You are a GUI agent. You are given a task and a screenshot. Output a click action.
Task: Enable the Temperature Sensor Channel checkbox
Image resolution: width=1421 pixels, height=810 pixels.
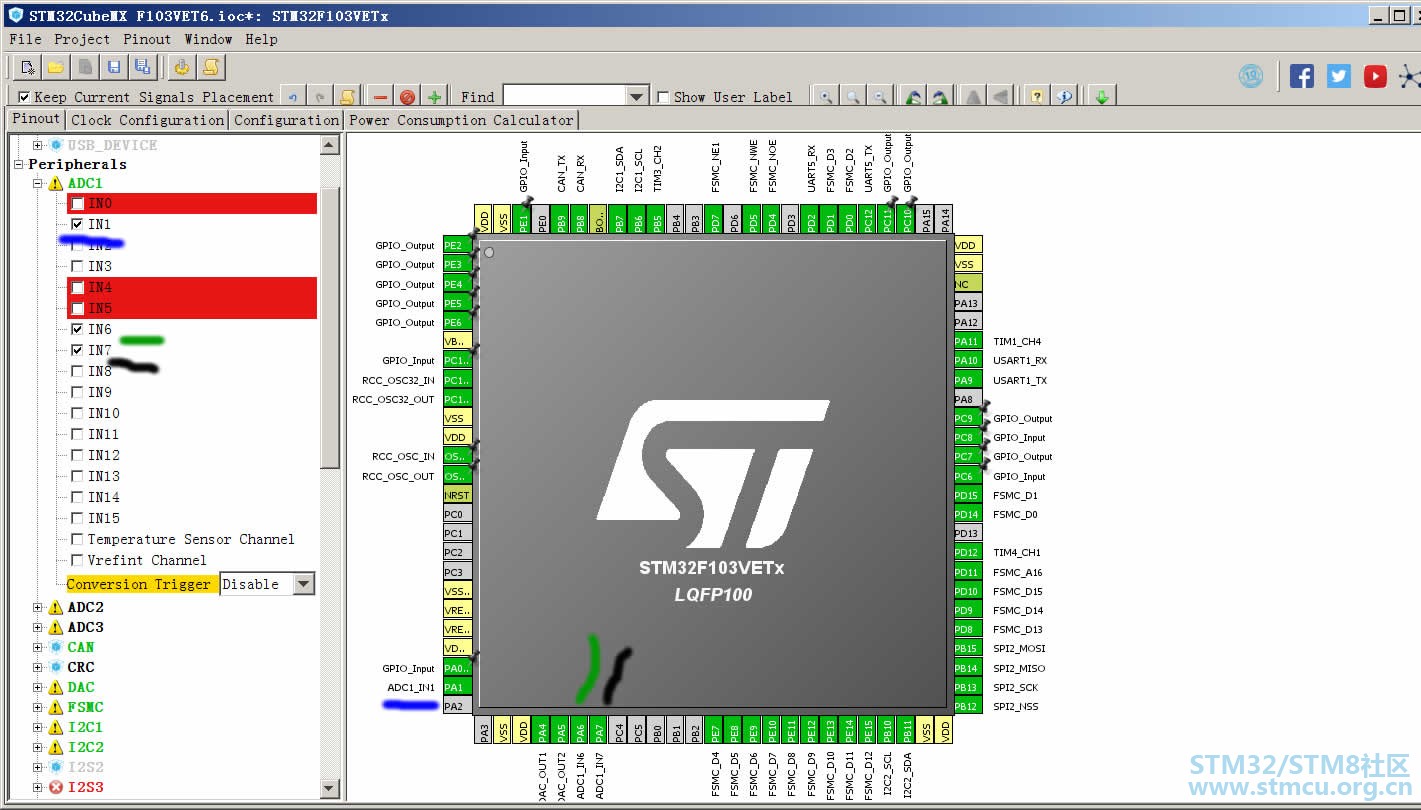pyautogui.click(x=77, y=539)
